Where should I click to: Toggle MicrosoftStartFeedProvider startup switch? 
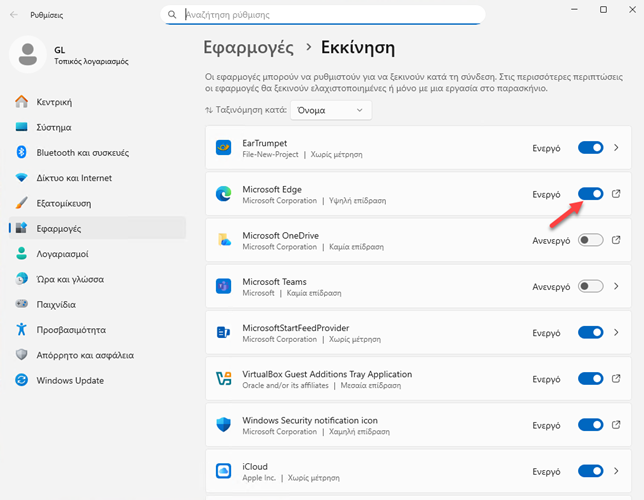coord(591,332)
